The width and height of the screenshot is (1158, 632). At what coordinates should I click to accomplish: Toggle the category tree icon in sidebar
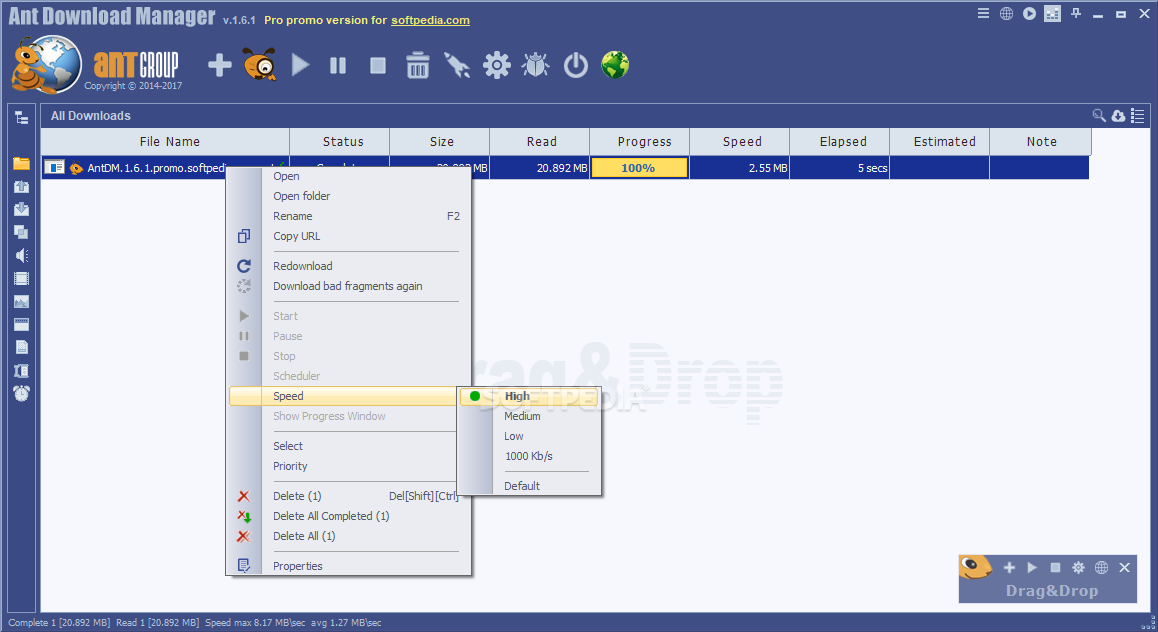pyautogui.click(x=21, y=117)
